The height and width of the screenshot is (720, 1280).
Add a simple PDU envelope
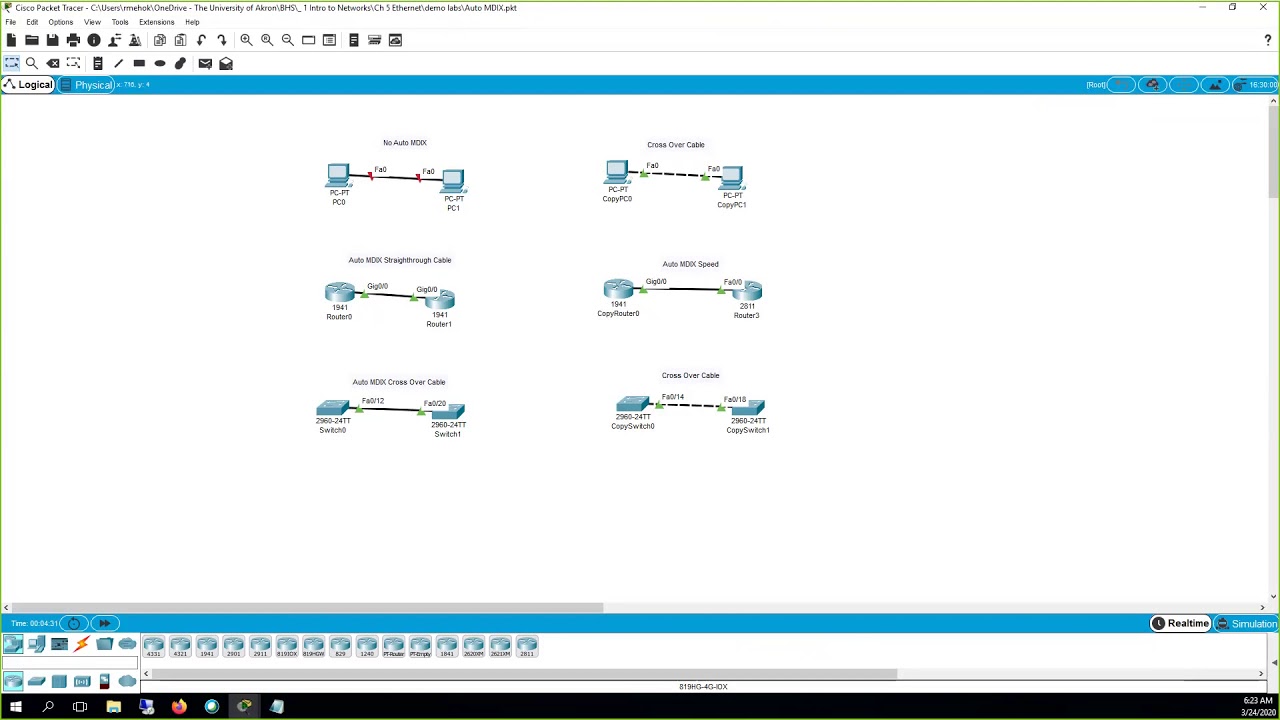[x=205, y=63]
